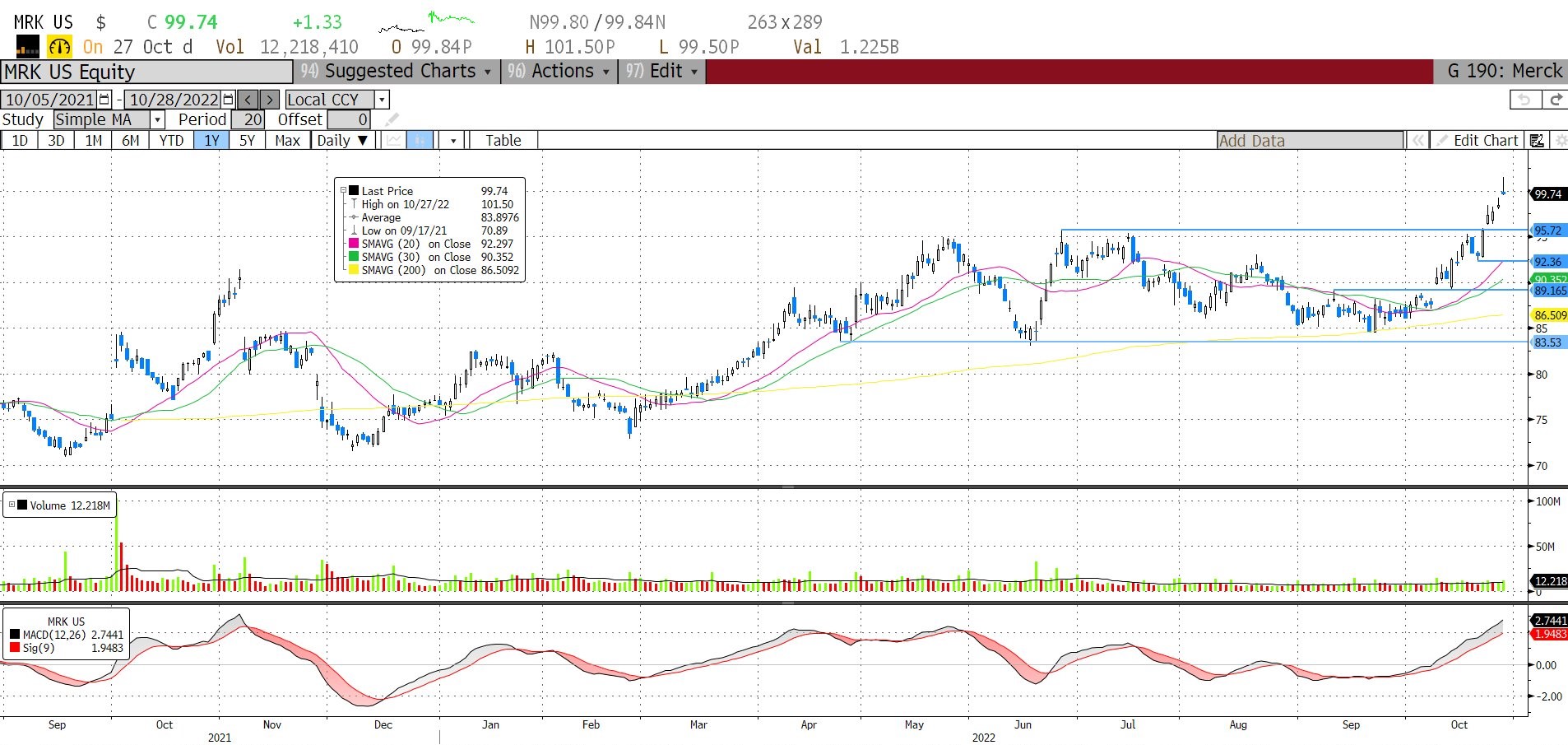
Task: Select the 5Y range tab
Action: click(247, 140)
